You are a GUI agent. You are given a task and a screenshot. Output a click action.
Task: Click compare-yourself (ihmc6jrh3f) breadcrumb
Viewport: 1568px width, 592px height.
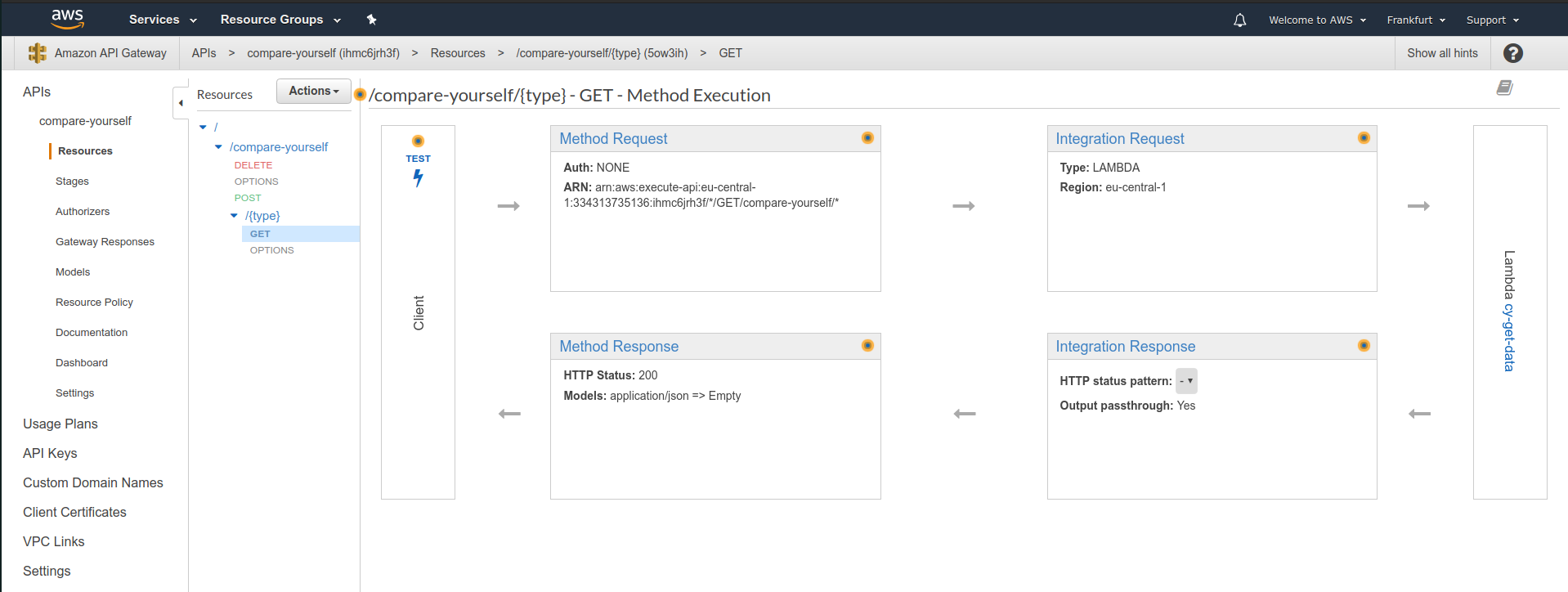tap(323, 53)
